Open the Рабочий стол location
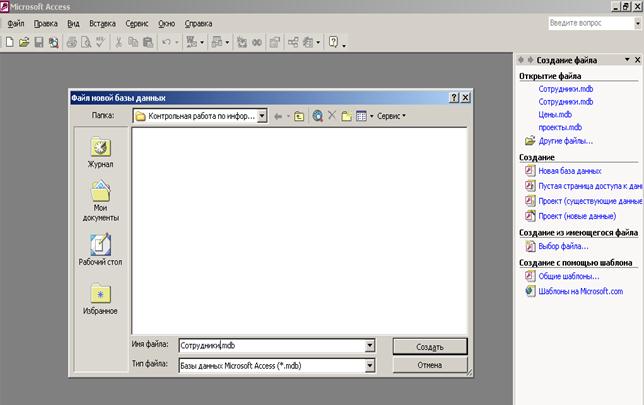Image resolution: width=644 pixels, height=405 pixels. (100, 250)
